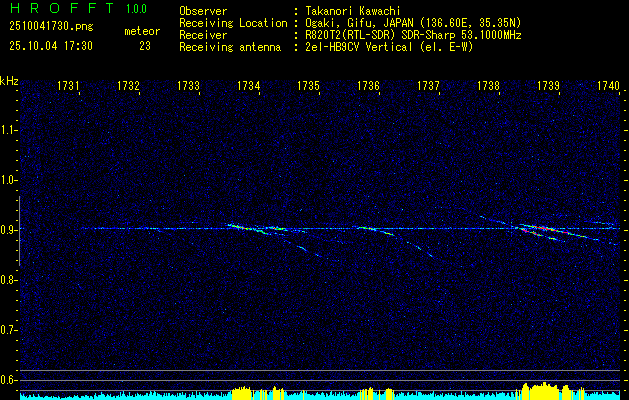Viewport: 629px width, 400px height.
Task: Click observer name Takanori Kawachi
Action: 353,11
